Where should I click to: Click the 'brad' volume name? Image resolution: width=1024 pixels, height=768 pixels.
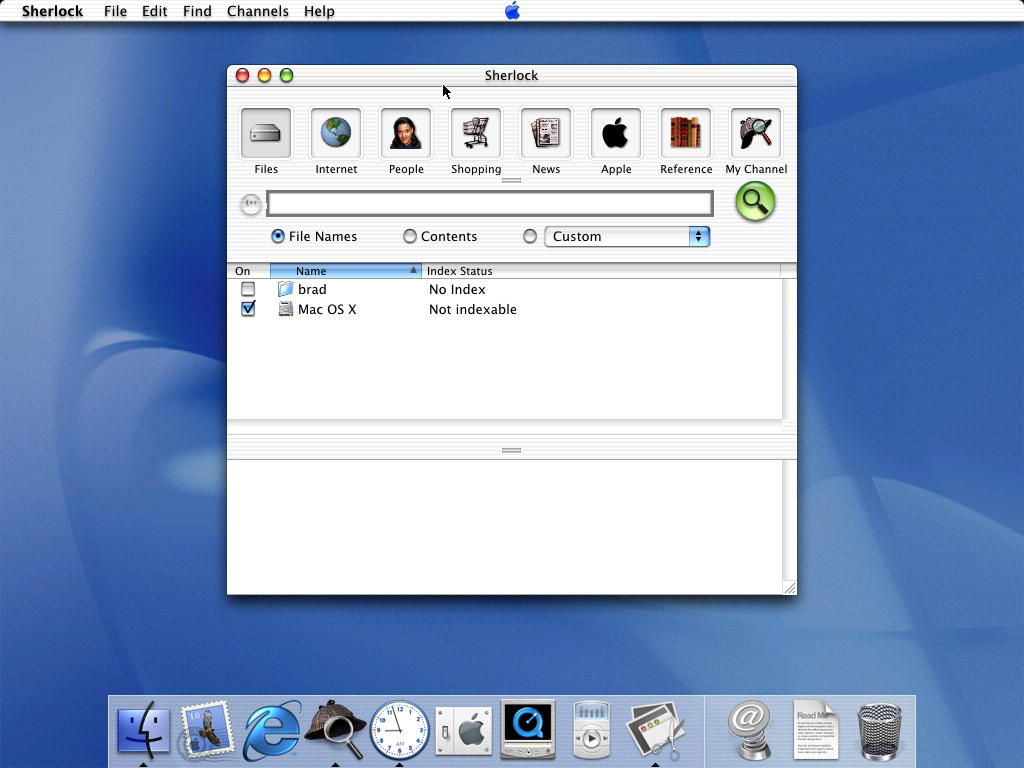tap(312, 289)
